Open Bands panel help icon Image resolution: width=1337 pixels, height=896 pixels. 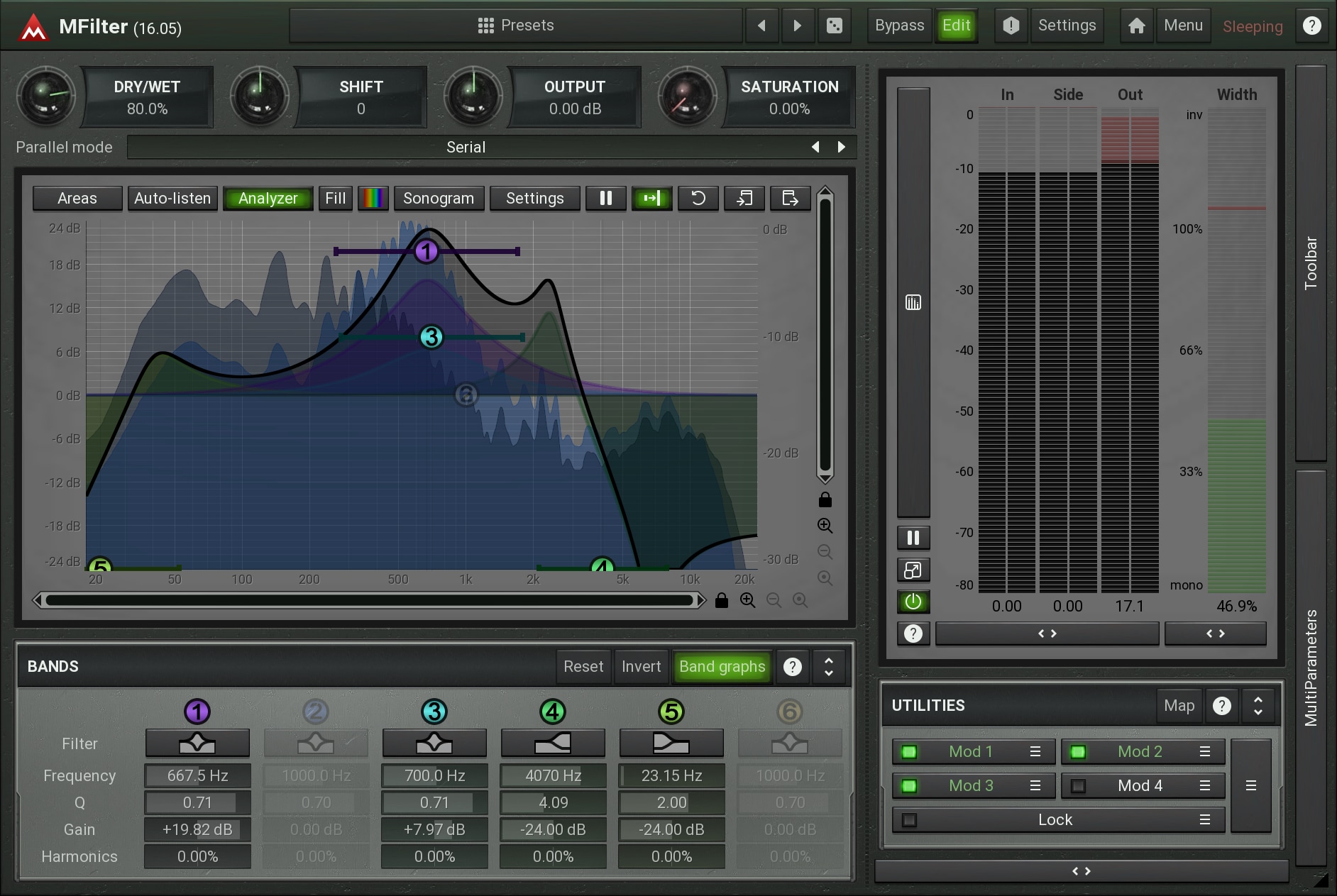point(793,666)
